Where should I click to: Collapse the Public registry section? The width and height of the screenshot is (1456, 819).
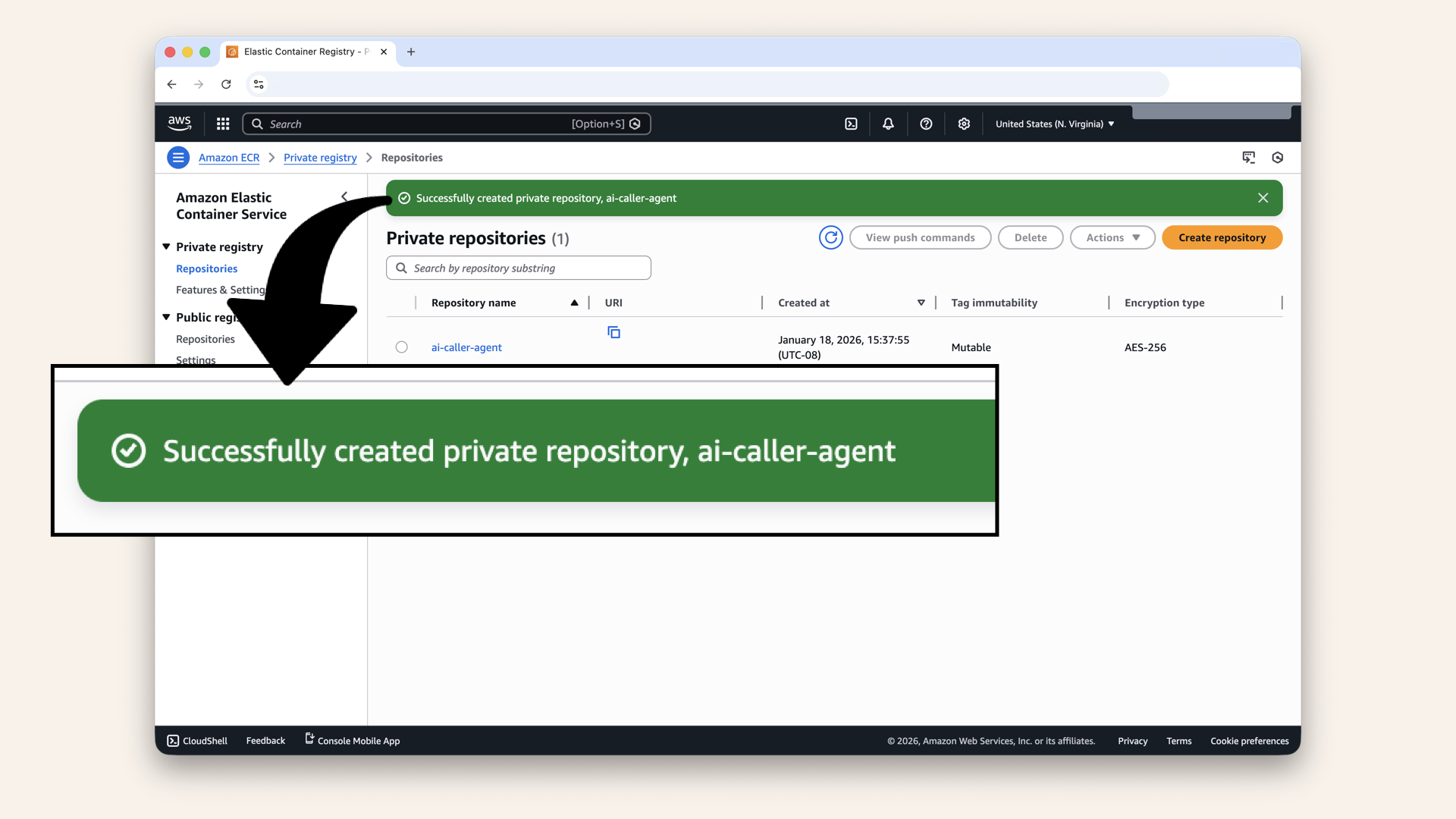click(x=166, y=317)
